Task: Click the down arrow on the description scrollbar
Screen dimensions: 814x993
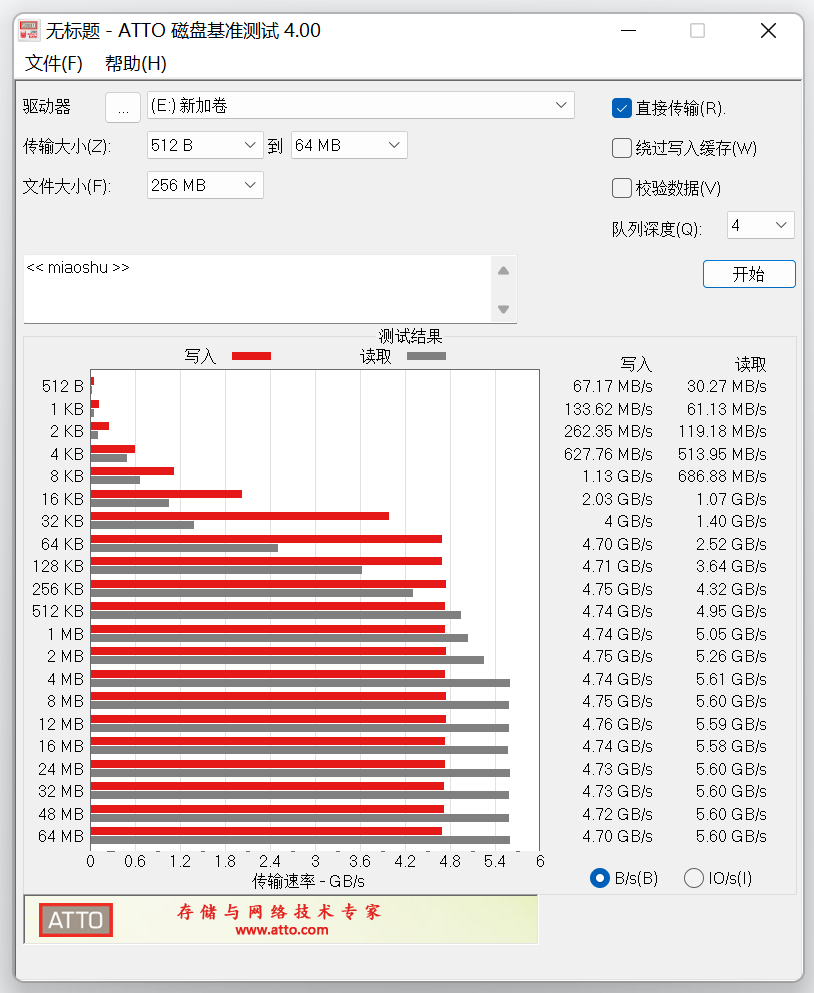Action: (x=502, y=310)
